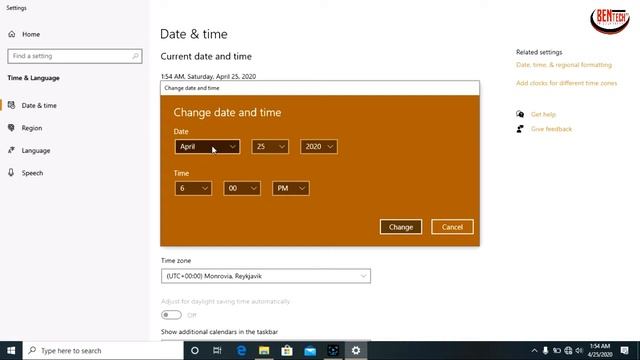Click the network globe tray icon
This screenshot has width=640, height=360.
click(x=568, y=351)
